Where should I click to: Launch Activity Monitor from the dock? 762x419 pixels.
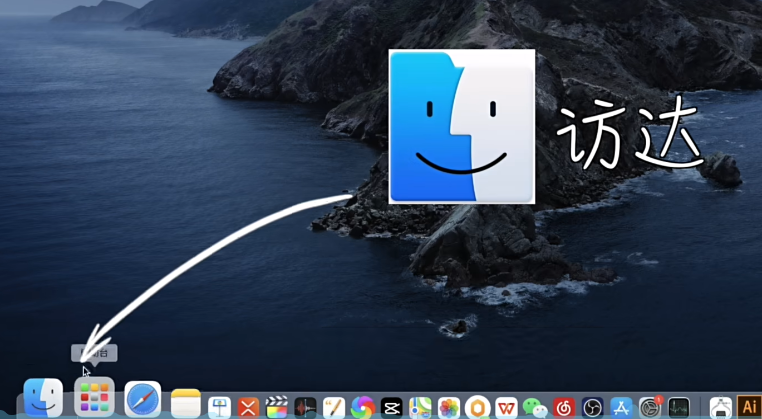[678, 407]
